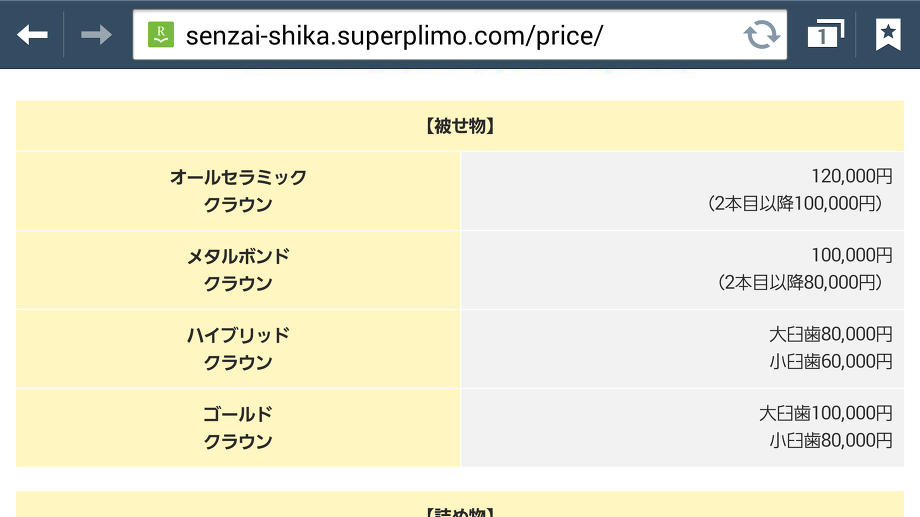Select the 【被せ物】 table header

460,126
